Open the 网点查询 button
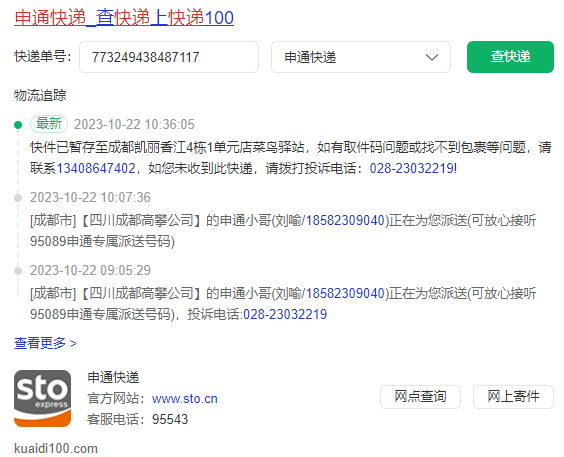 [420, 397]
